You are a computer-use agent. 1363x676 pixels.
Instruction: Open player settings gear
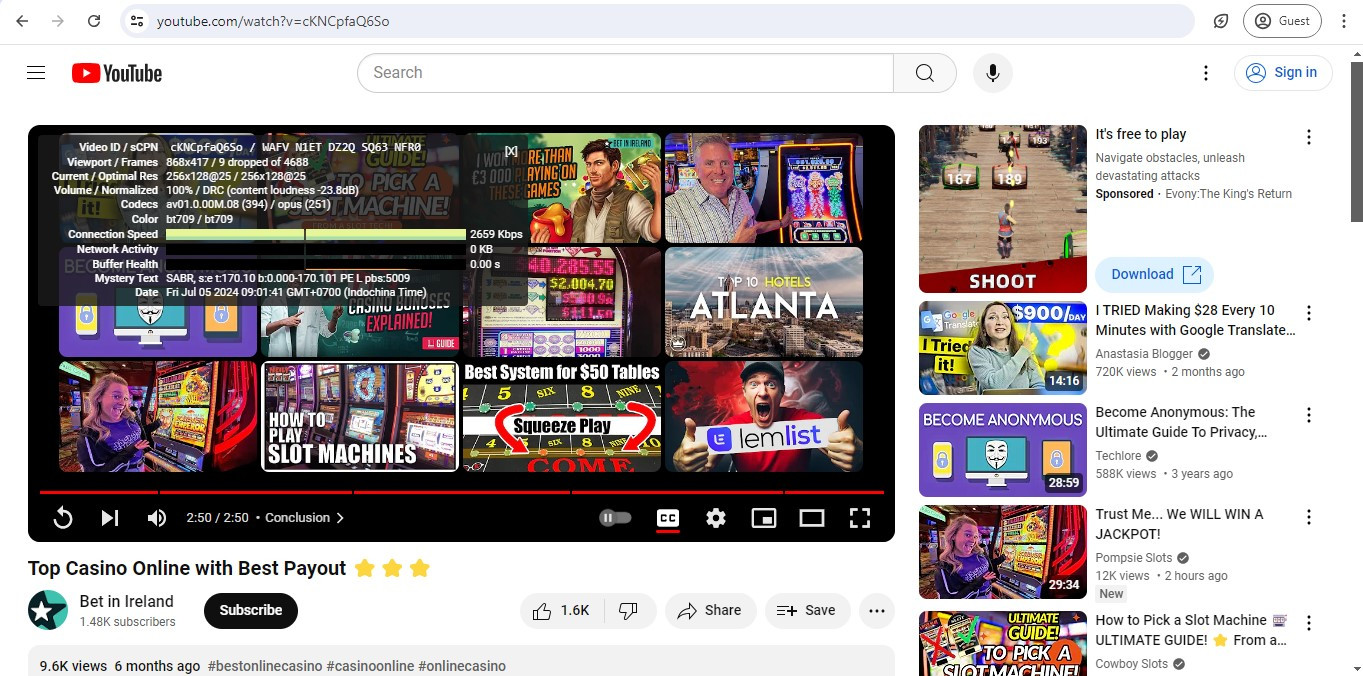[716, 518]
